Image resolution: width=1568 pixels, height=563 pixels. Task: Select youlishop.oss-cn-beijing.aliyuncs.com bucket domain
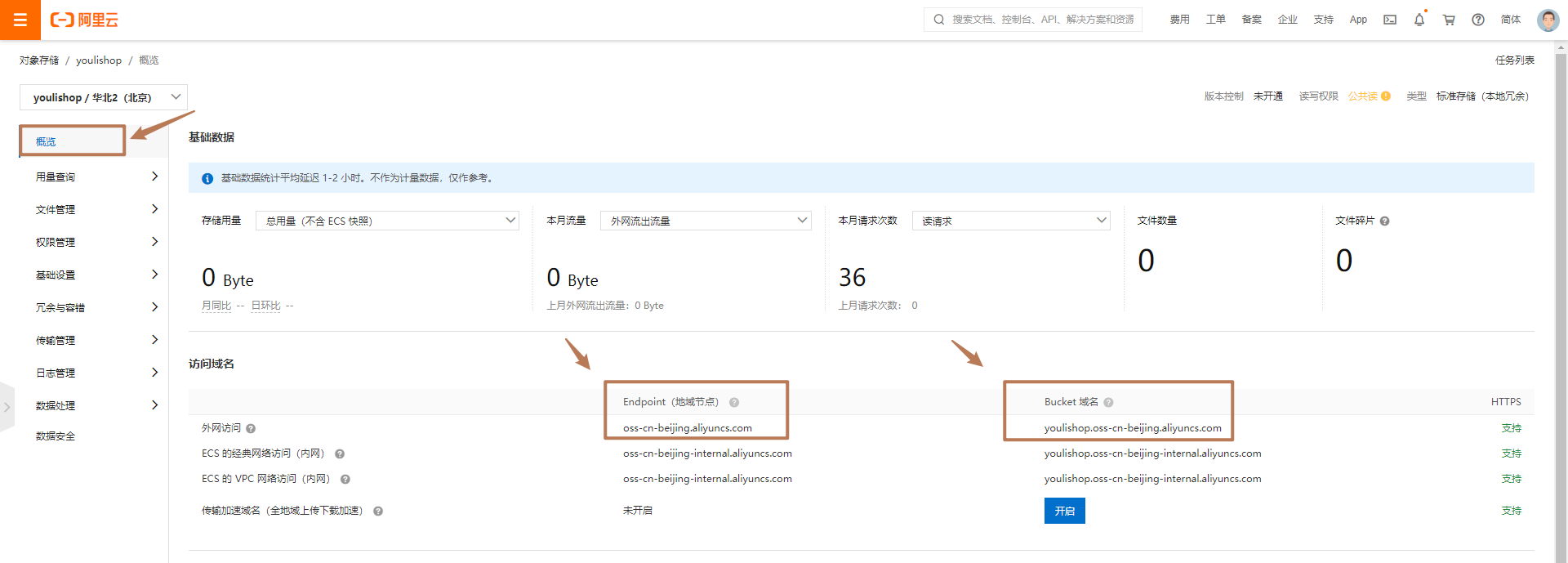[x=1133, y=428]
